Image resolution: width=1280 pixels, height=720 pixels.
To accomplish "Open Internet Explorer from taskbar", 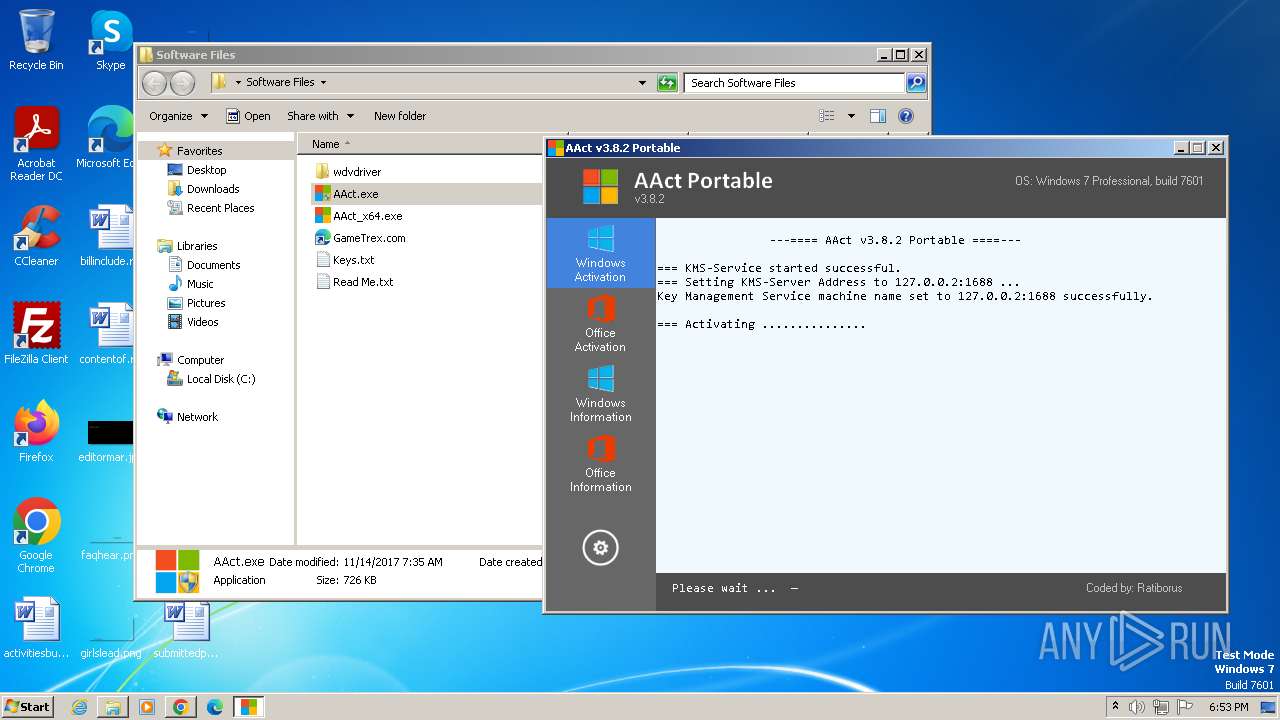I will click(x=79, y=707).
